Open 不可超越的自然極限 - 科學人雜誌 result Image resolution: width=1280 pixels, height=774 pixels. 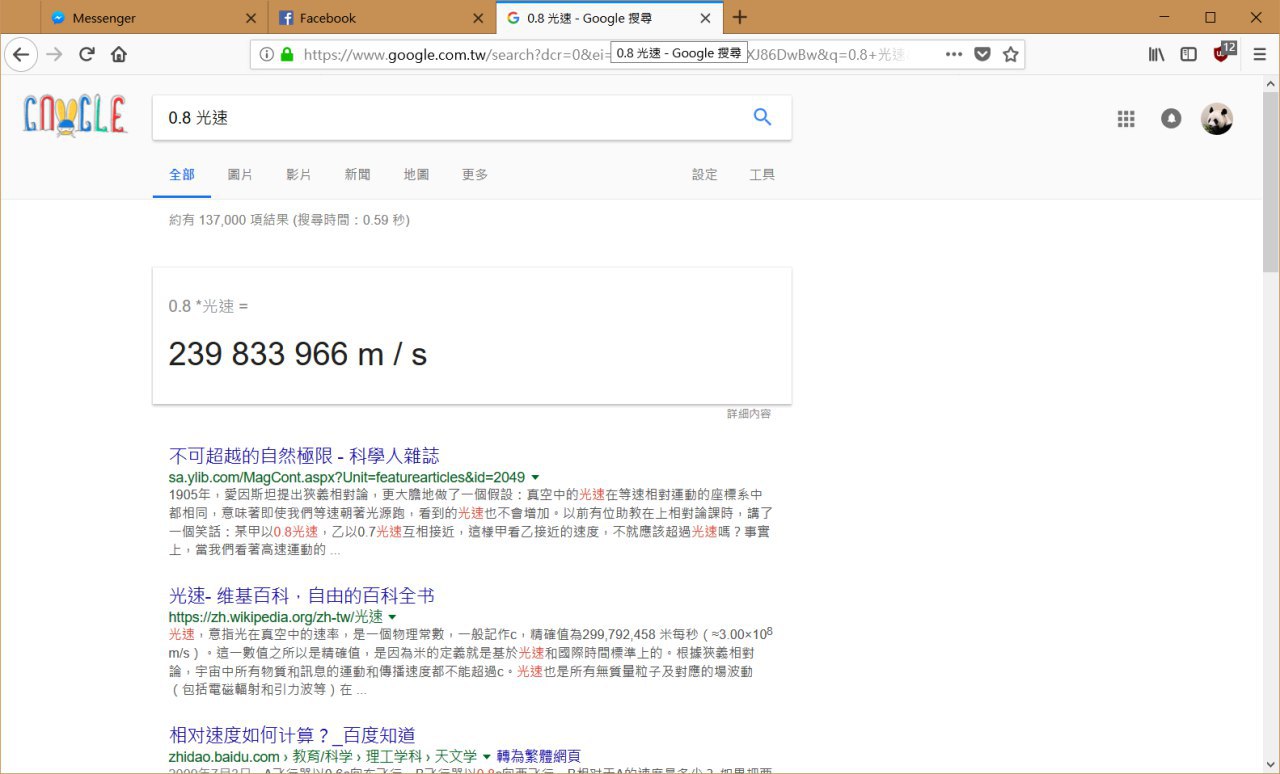pyautogui.click(x=304, y=456)
